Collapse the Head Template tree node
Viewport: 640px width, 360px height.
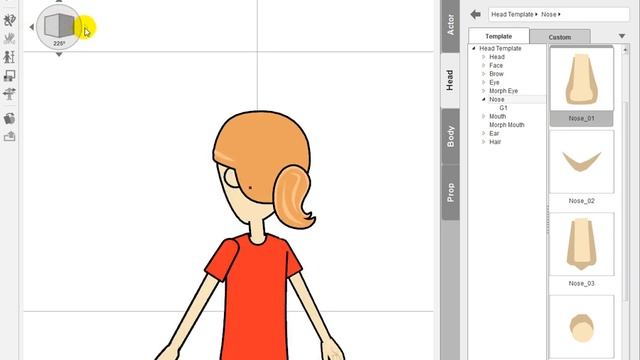pos(474,48)
